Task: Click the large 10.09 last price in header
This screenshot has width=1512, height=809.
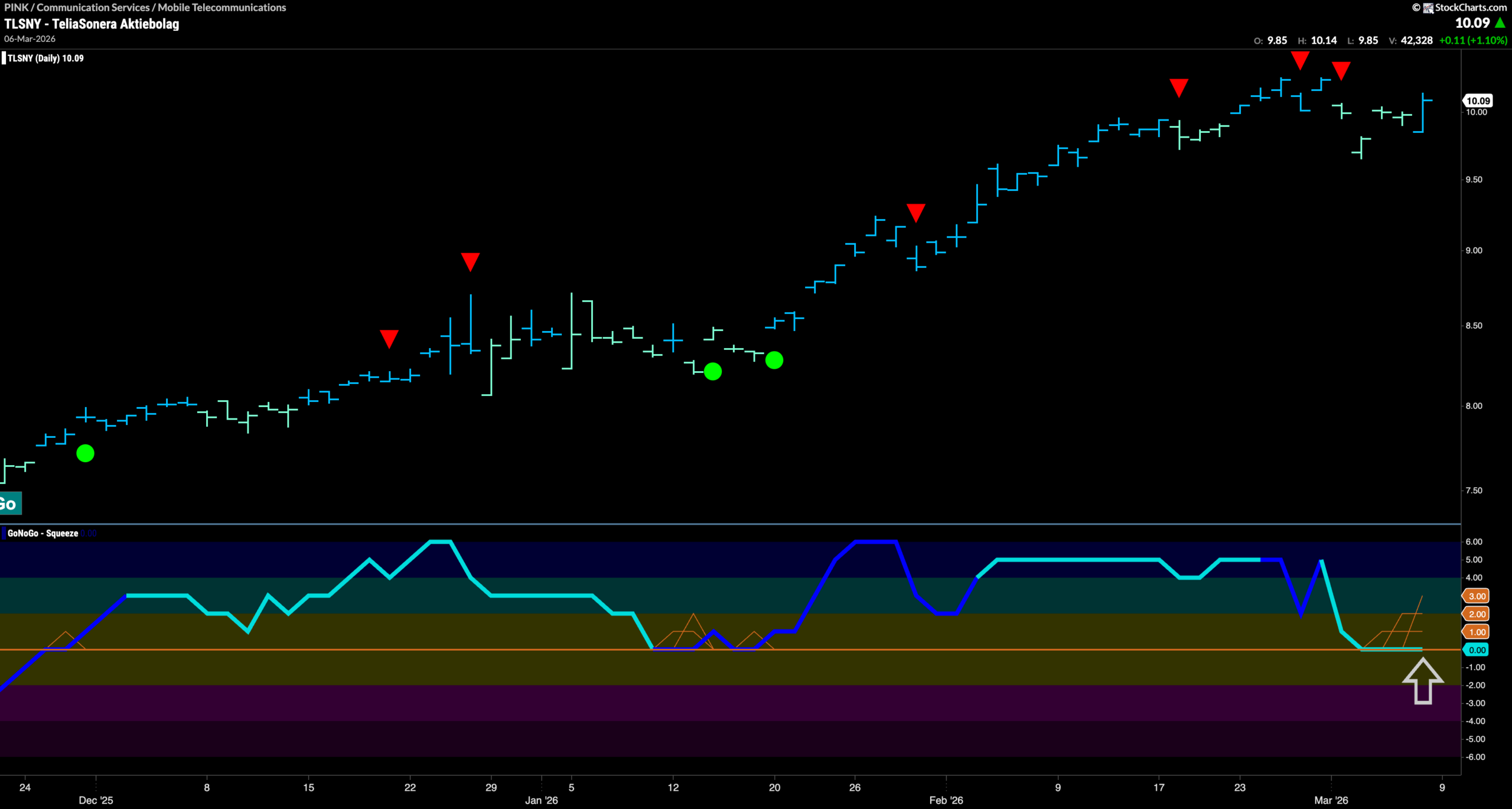Action: [1472, 23]
